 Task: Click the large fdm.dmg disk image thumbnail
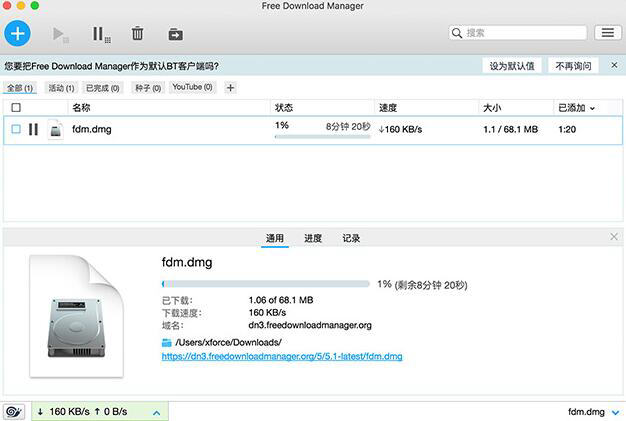[76, 316]
